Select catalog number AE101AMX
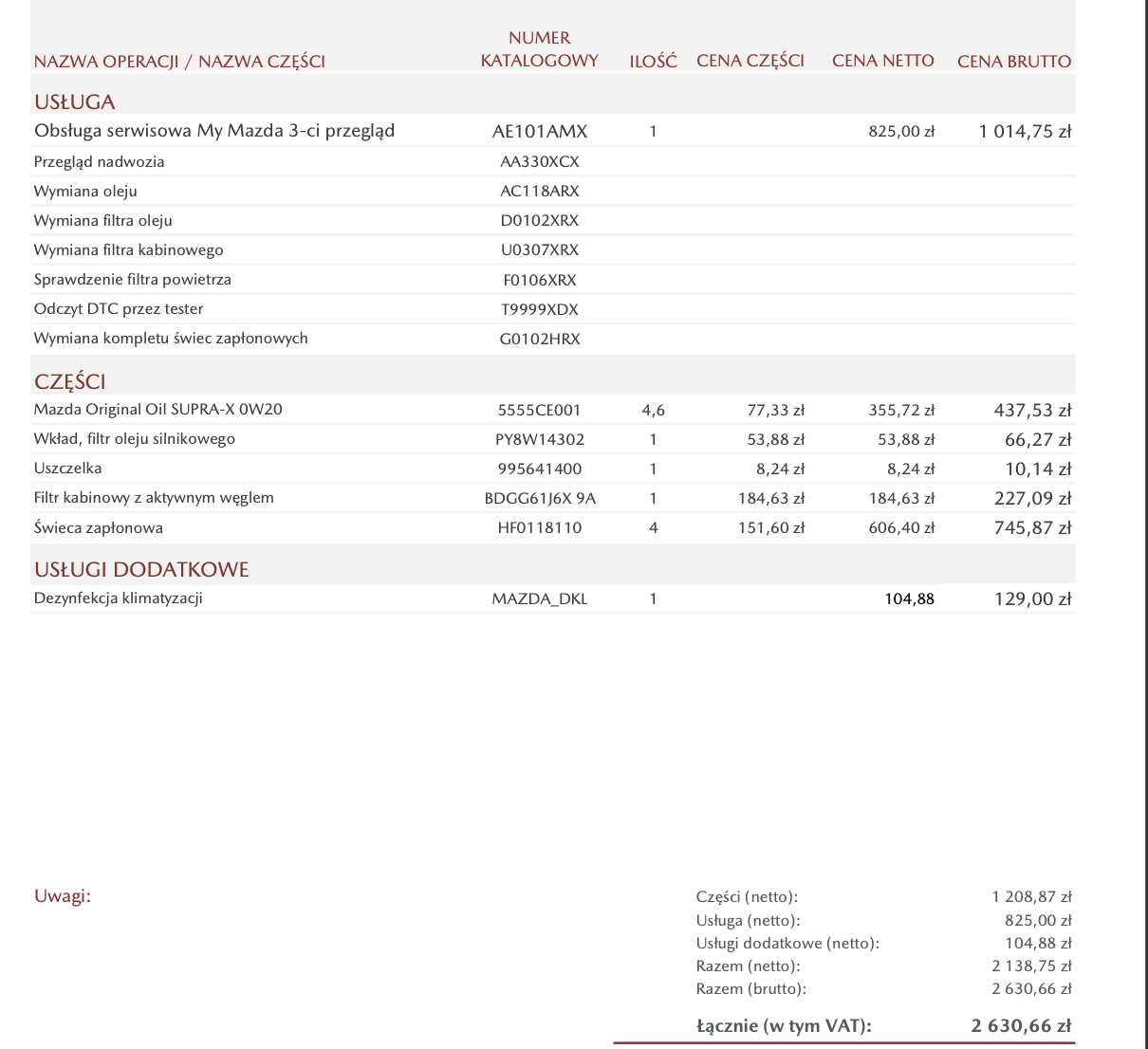1148x1049 pixels. coord(539,132)
